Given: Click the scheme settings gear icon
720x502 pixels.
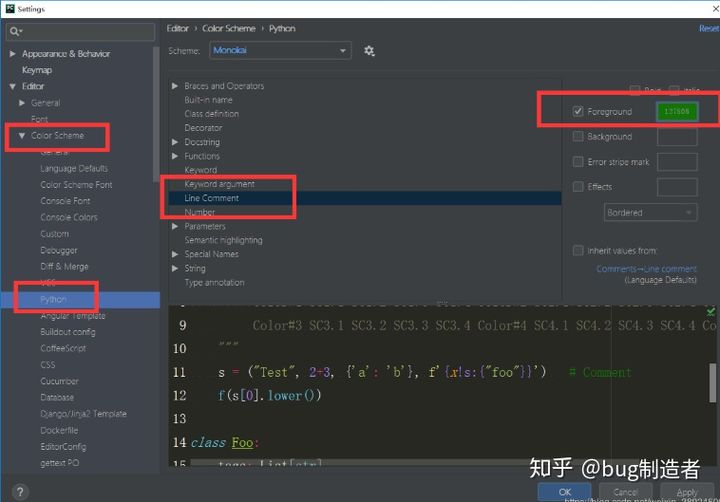Looking at the screenshot, I should pos(369,51).
